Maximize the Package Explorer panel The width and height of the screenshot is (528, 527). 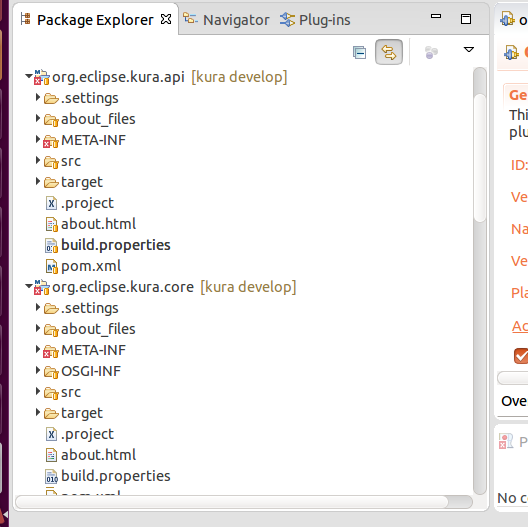coord(466,19)
